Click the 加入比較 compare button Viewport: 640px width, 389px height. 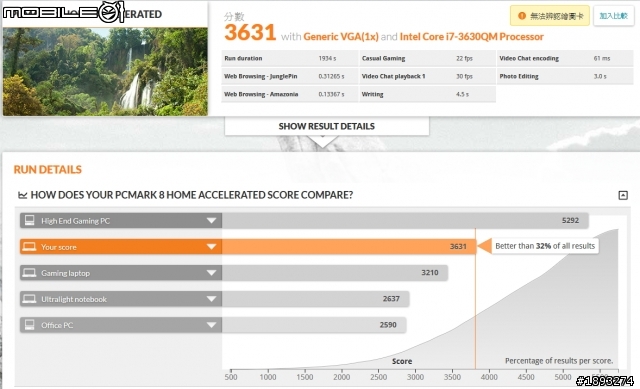click(x=613, y=16)
